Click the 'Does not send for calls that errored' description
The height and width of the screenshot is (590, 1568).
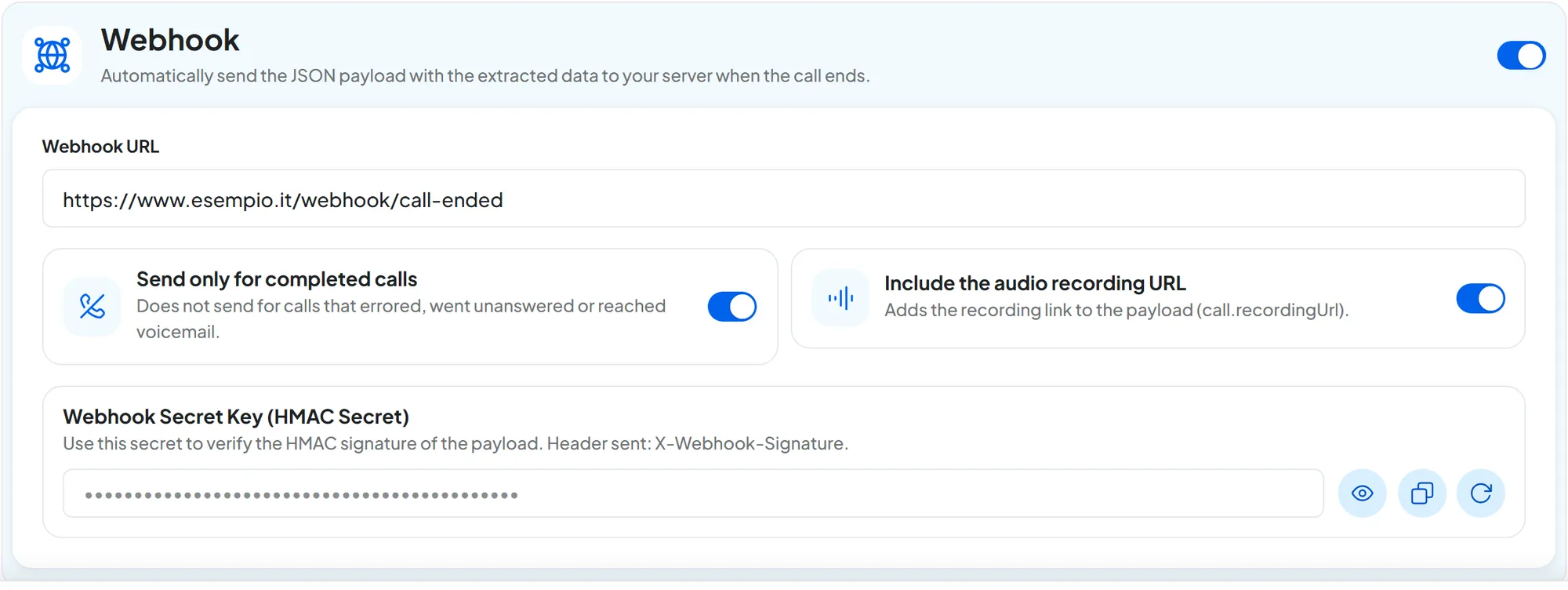401,319
